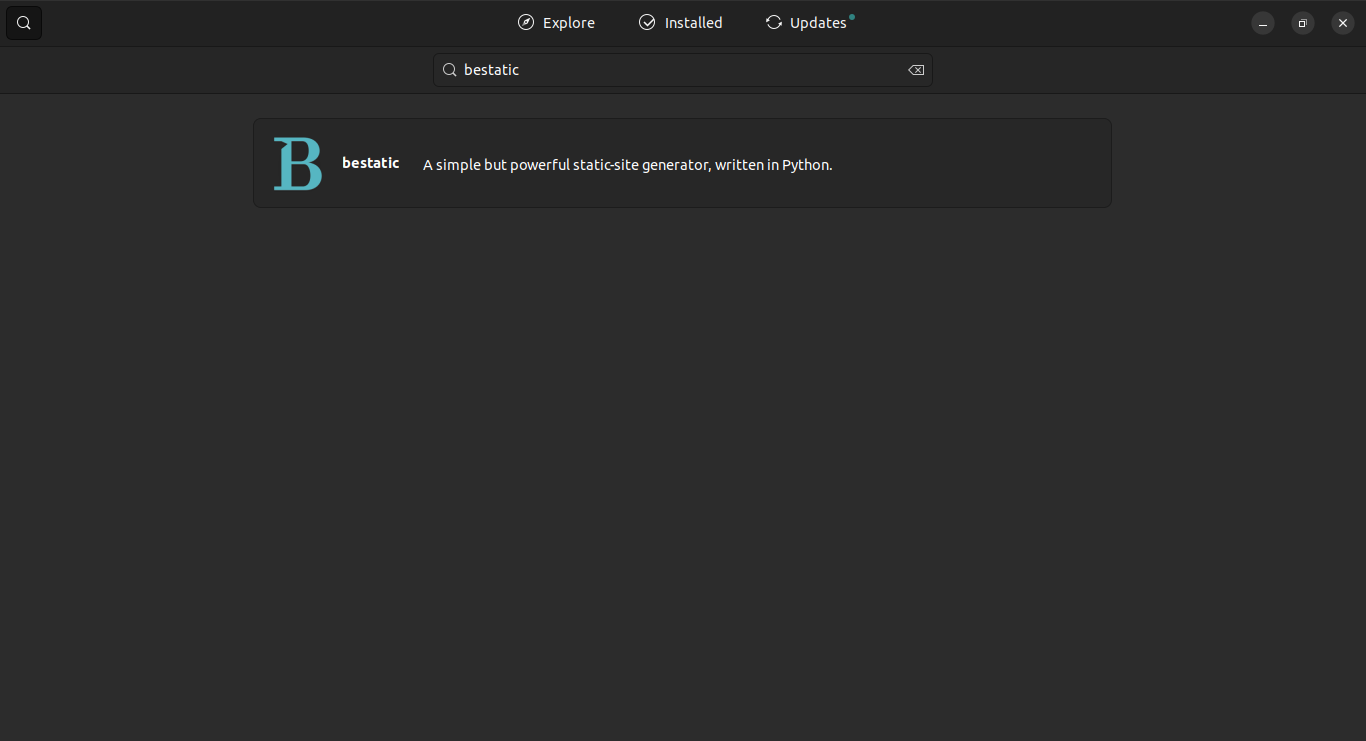Open bestatic by clicking its app name
This screenshot has width=1366, height=741.
tap(370, 162)
